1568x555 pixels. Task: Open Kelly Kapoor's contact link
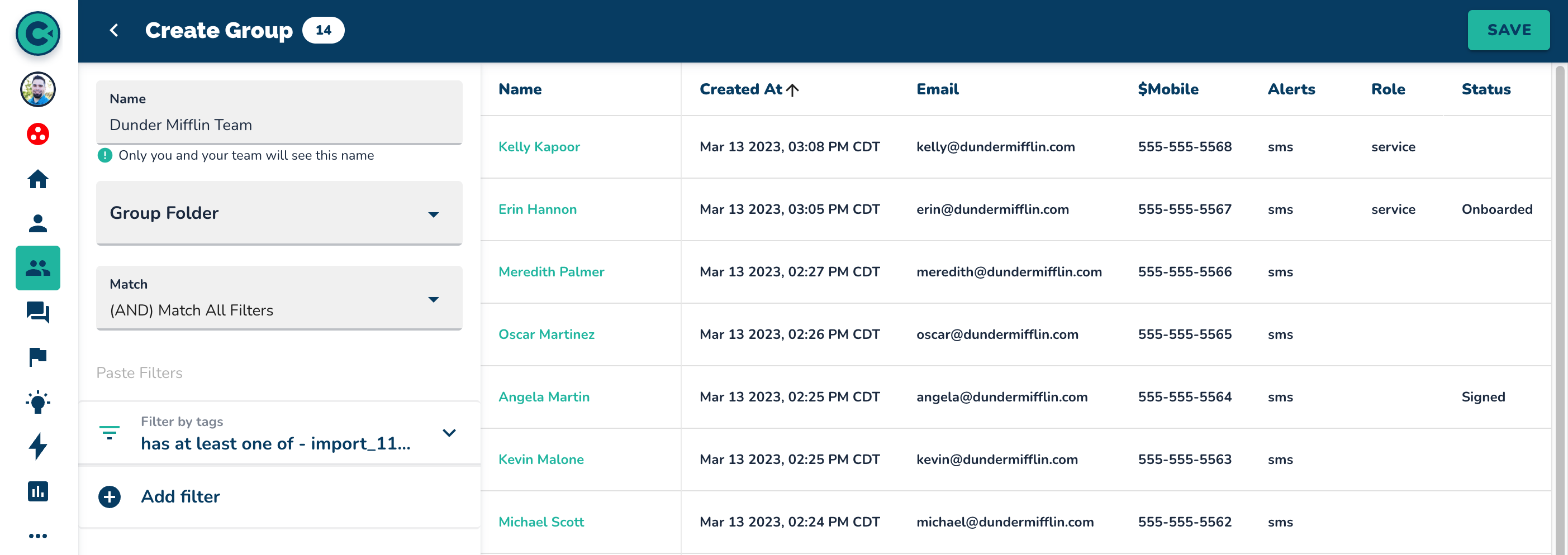539,146
